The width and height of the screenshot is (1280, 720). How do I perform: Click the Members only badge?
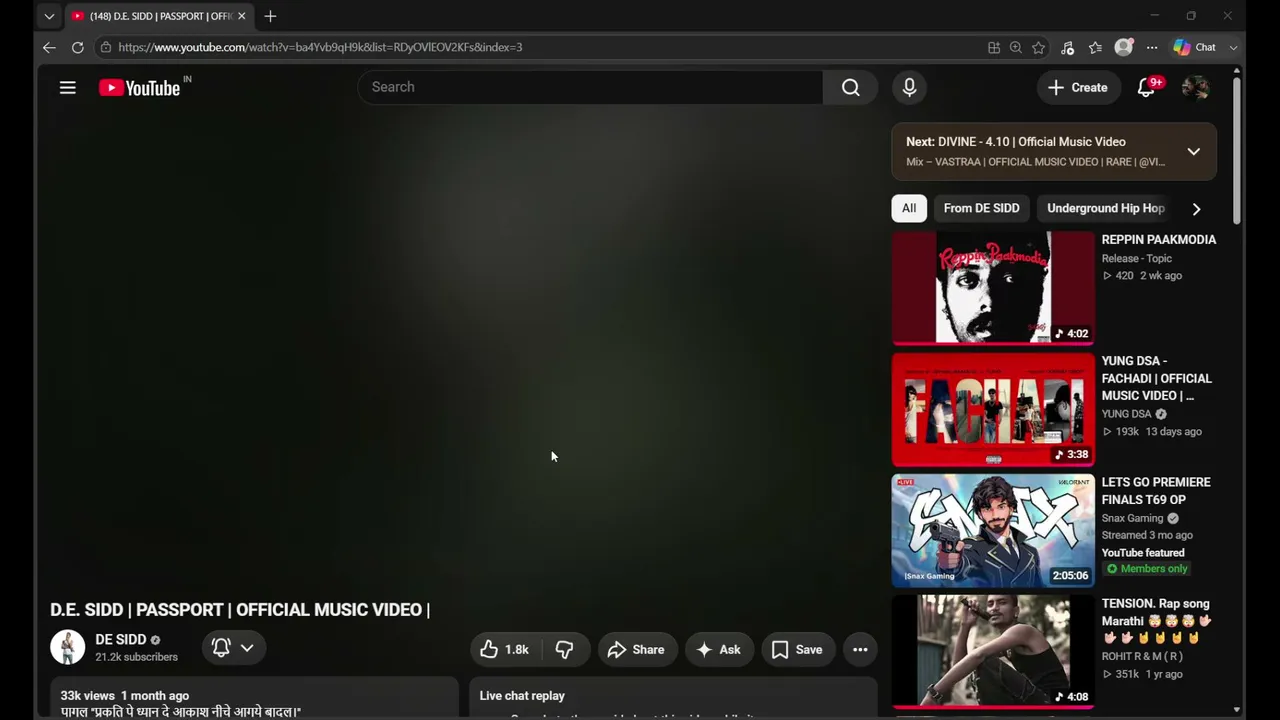[1147, 569]
